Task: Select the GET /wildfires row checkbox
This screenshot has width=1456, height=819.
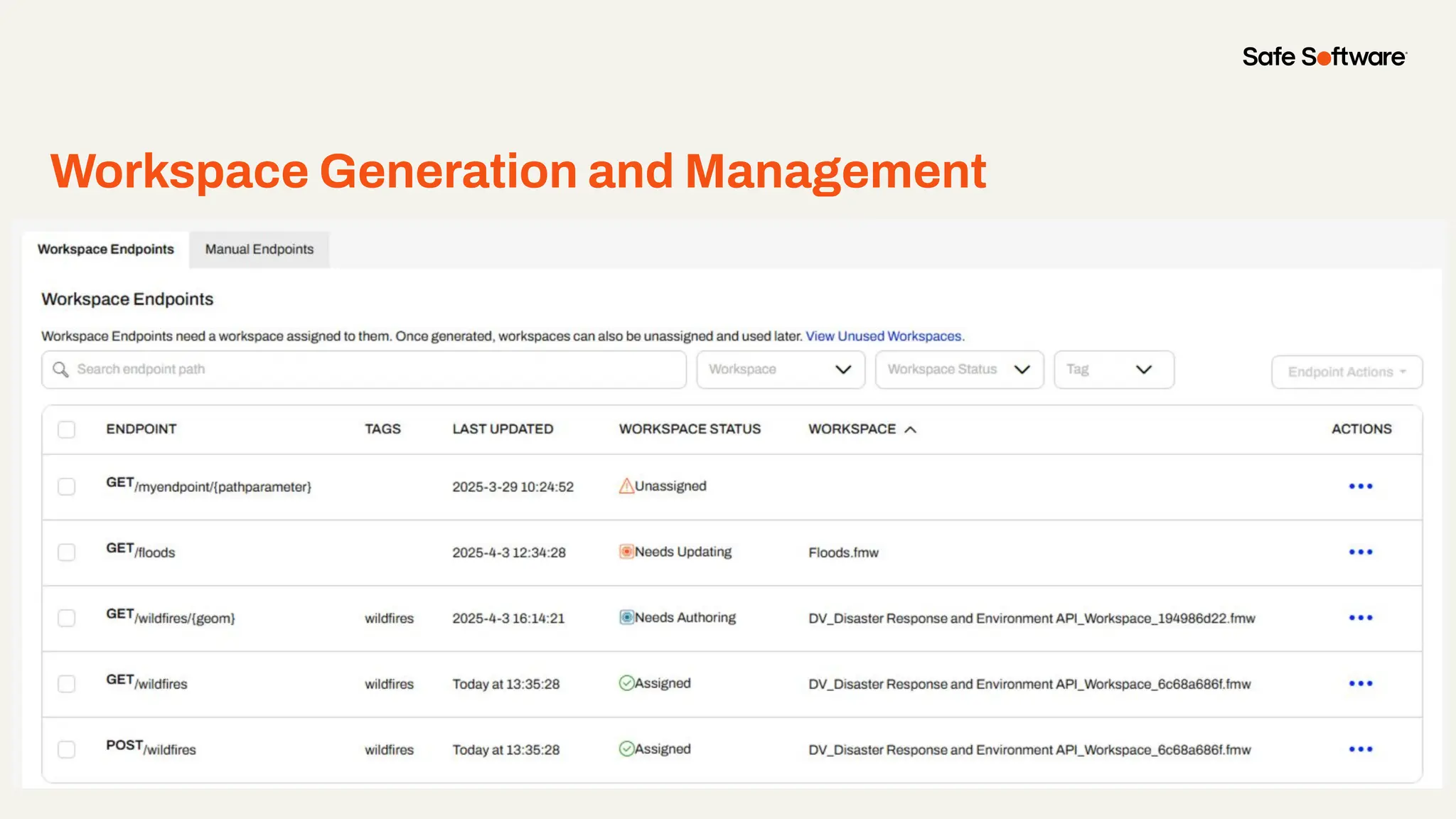Action: [x=67, y=684]
